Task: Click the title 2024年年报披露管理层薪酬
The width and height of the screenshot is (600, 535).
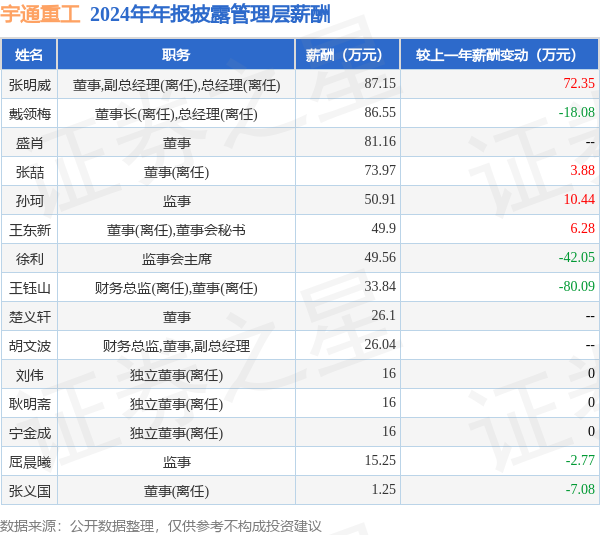Action: (x=210, y=15)
